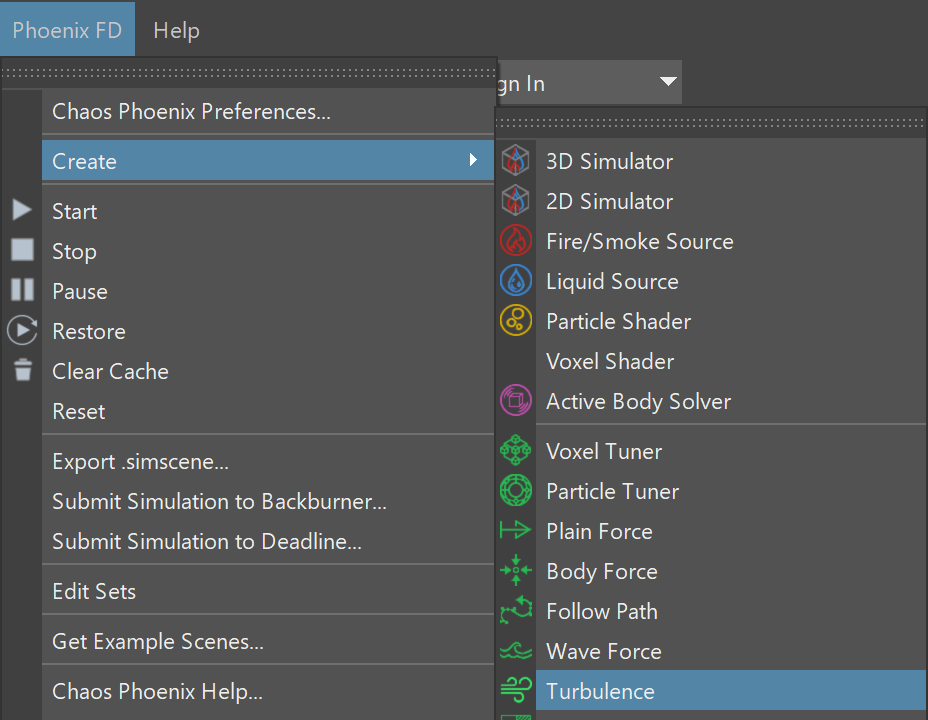Click the Body Force arrows icon
The image size is (928, 720).
(x=515, y=570)
